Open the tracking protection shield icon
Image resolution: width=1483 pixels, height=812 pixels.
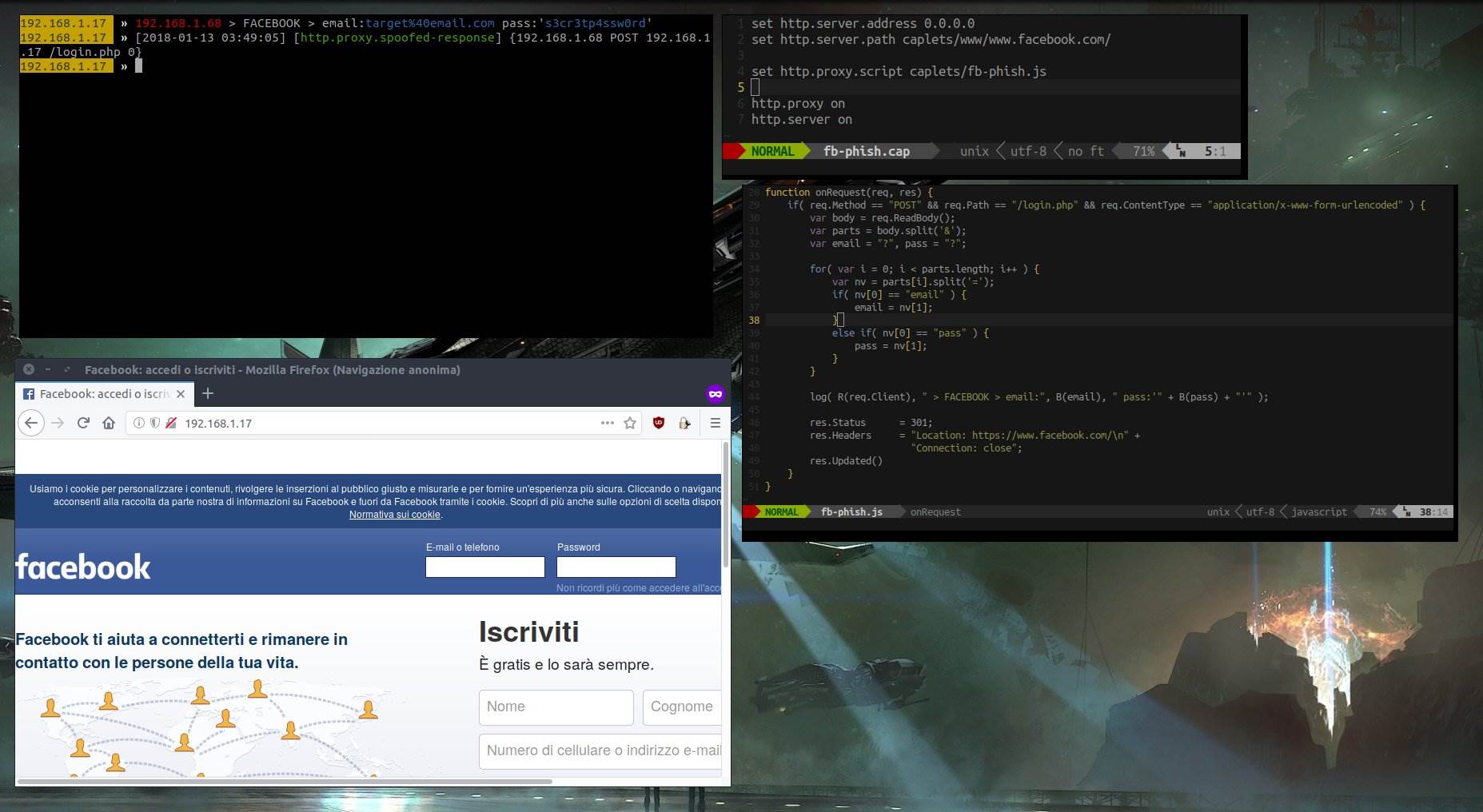(x=154, y=423)
